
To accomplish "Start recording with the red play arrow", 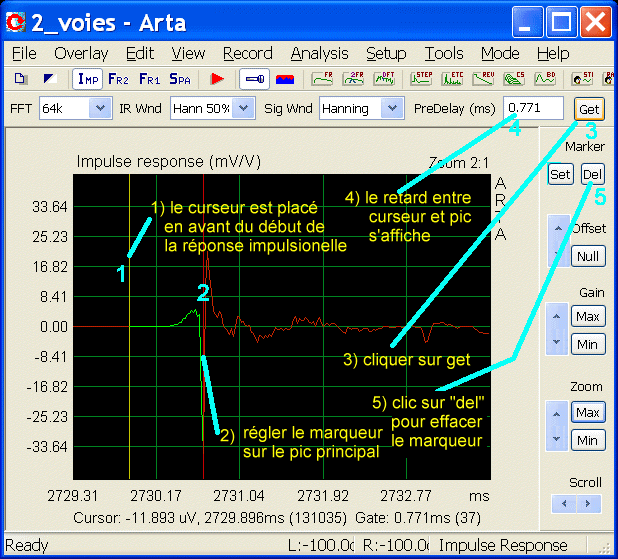I will point(216,79).
